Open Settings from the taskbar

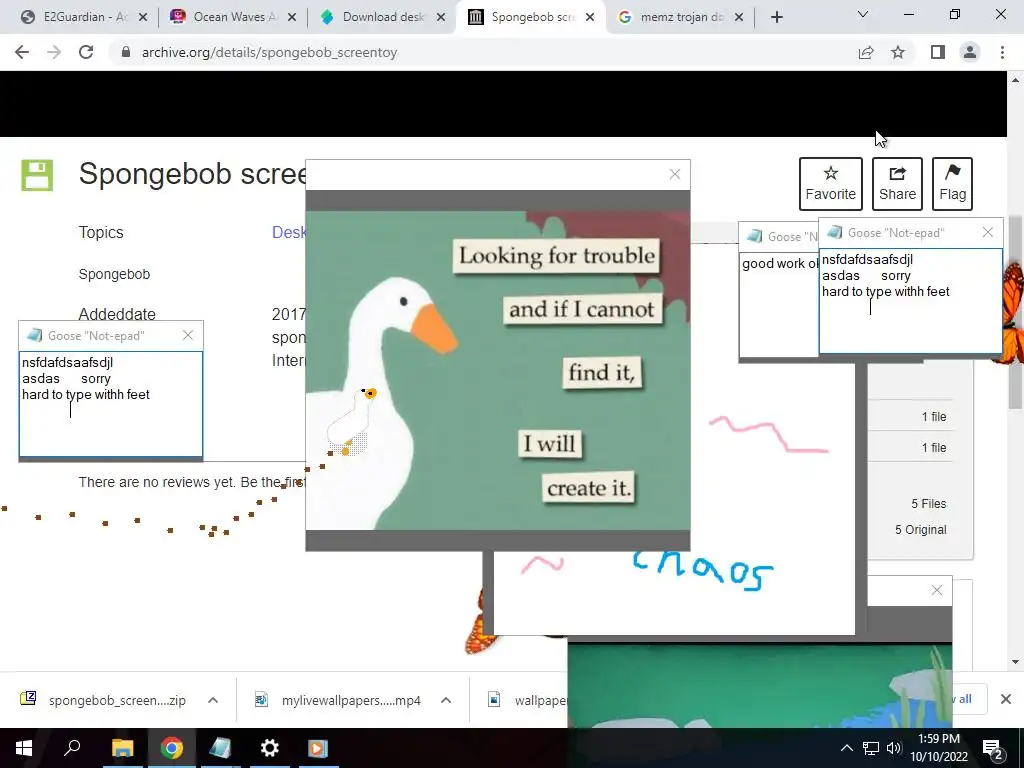[269, 748]
